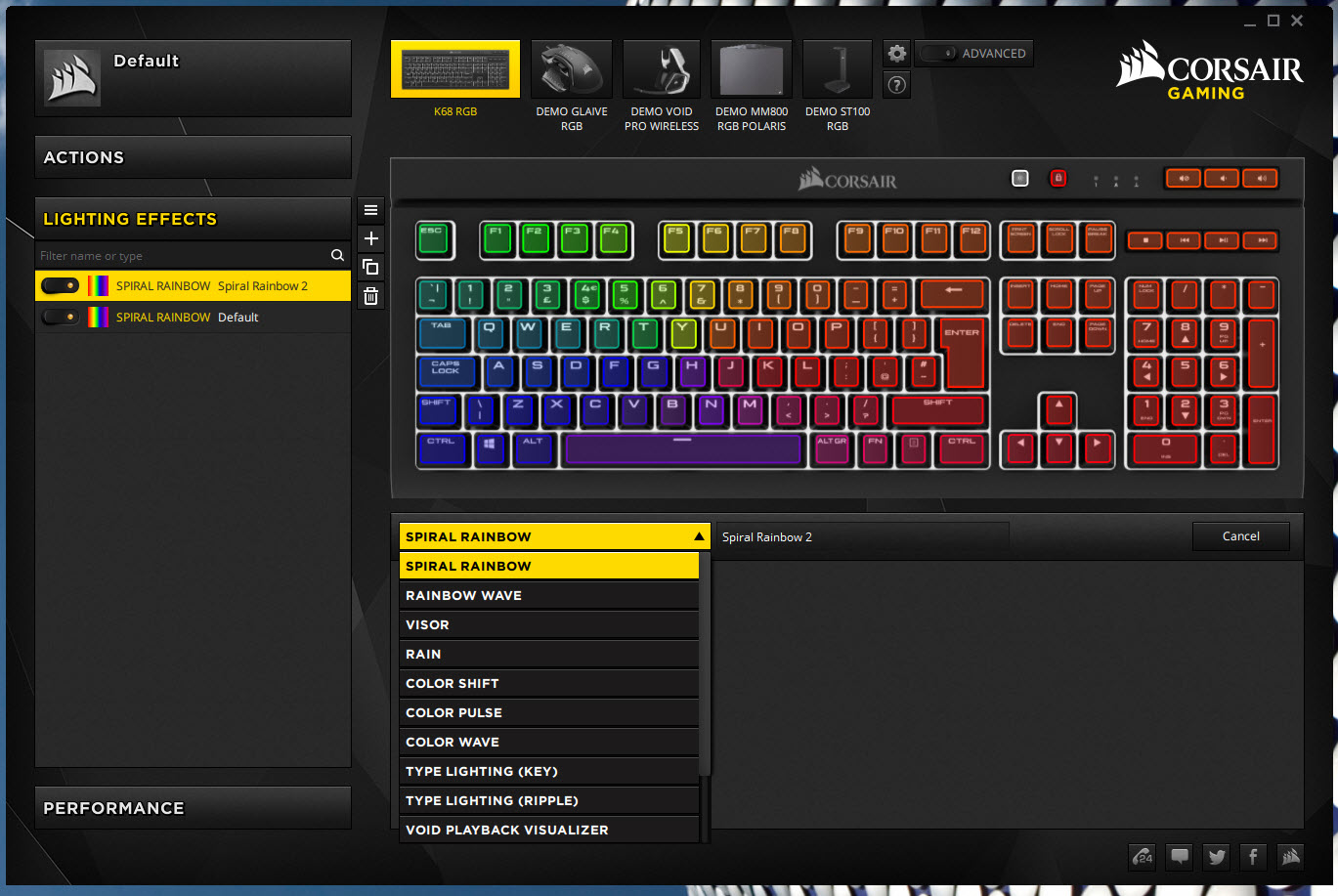Screen dimensions: 1338x896
Task: Click the mute key on keyboard preview
Action: point(1184,178)
